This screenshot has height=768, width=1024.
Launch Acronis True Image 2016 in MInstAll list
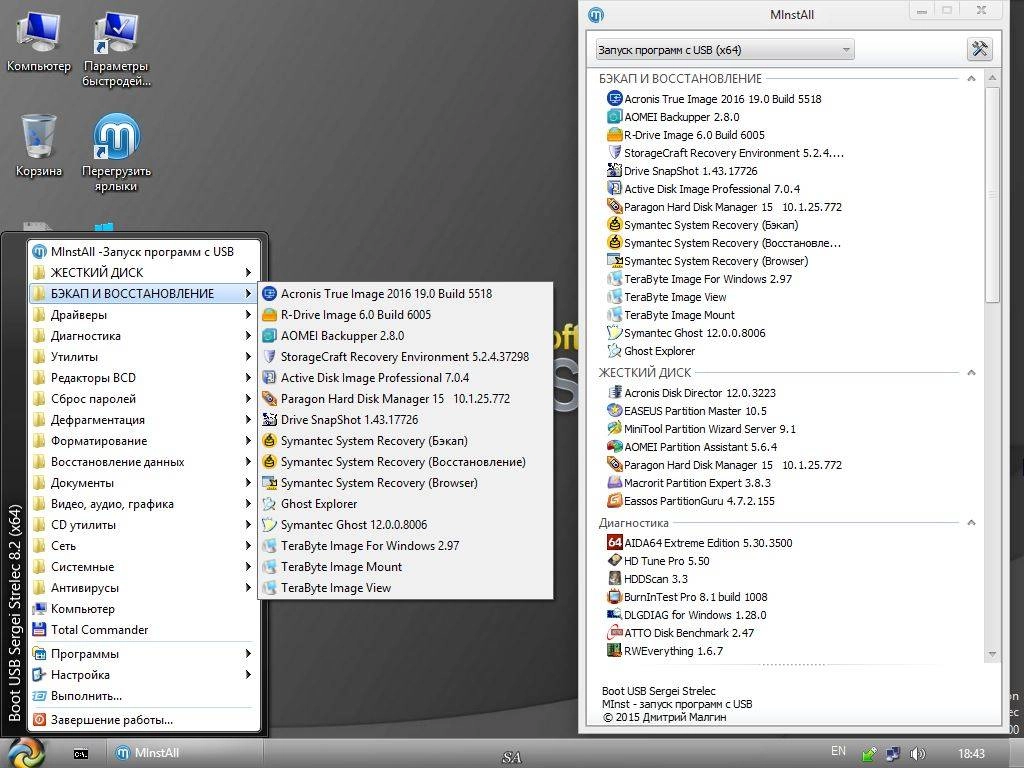pos(714,99)
